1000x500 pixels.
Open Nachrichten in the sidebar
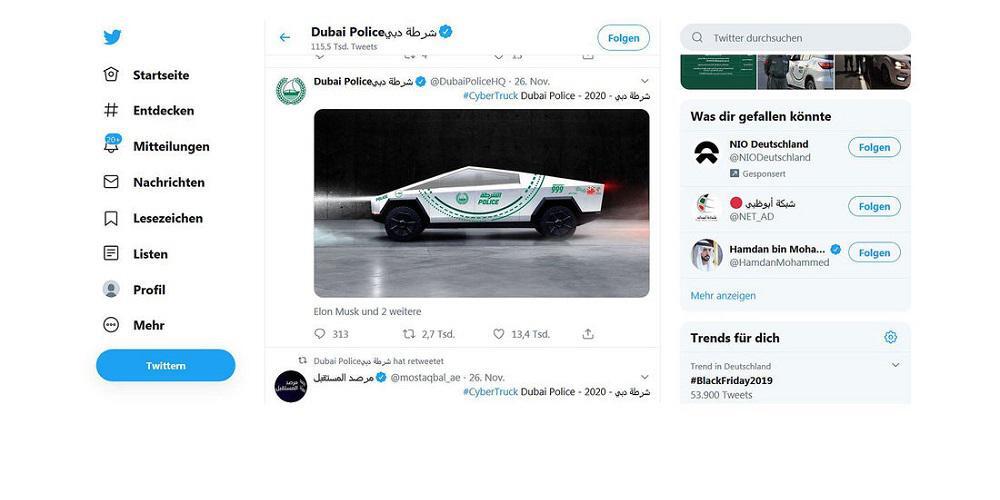point(168,182)
